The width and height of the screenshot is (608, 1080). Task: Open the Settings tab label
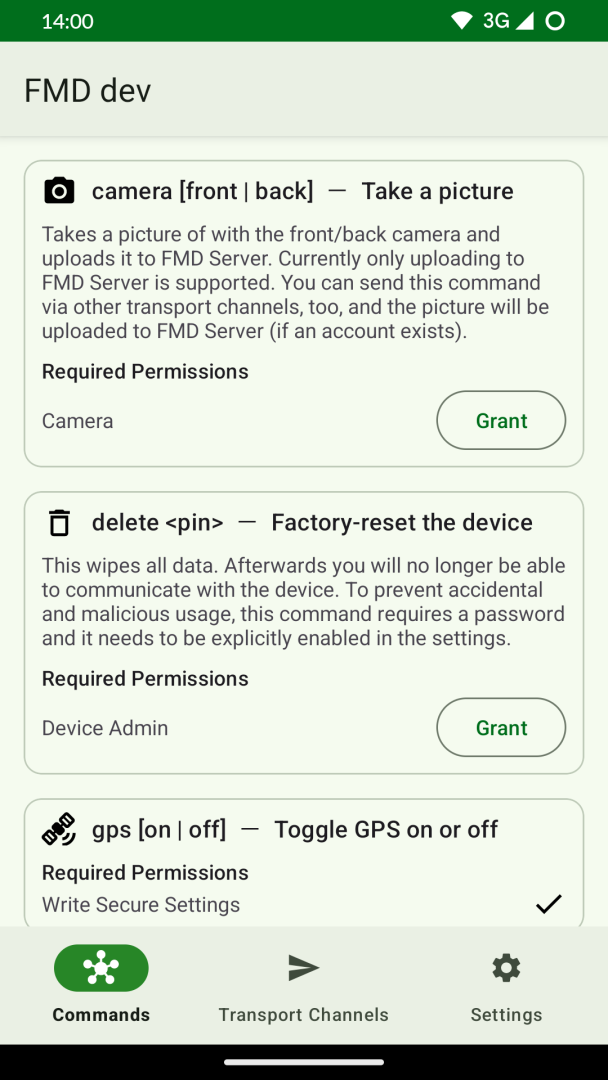tap(506, 1014)
